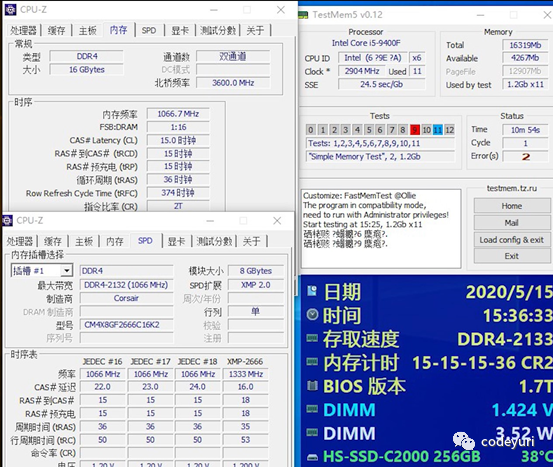Screen dimensions: 553x467
Task: Click the red test 9 box
Action: pyautogui.click(x=415, y=130)
